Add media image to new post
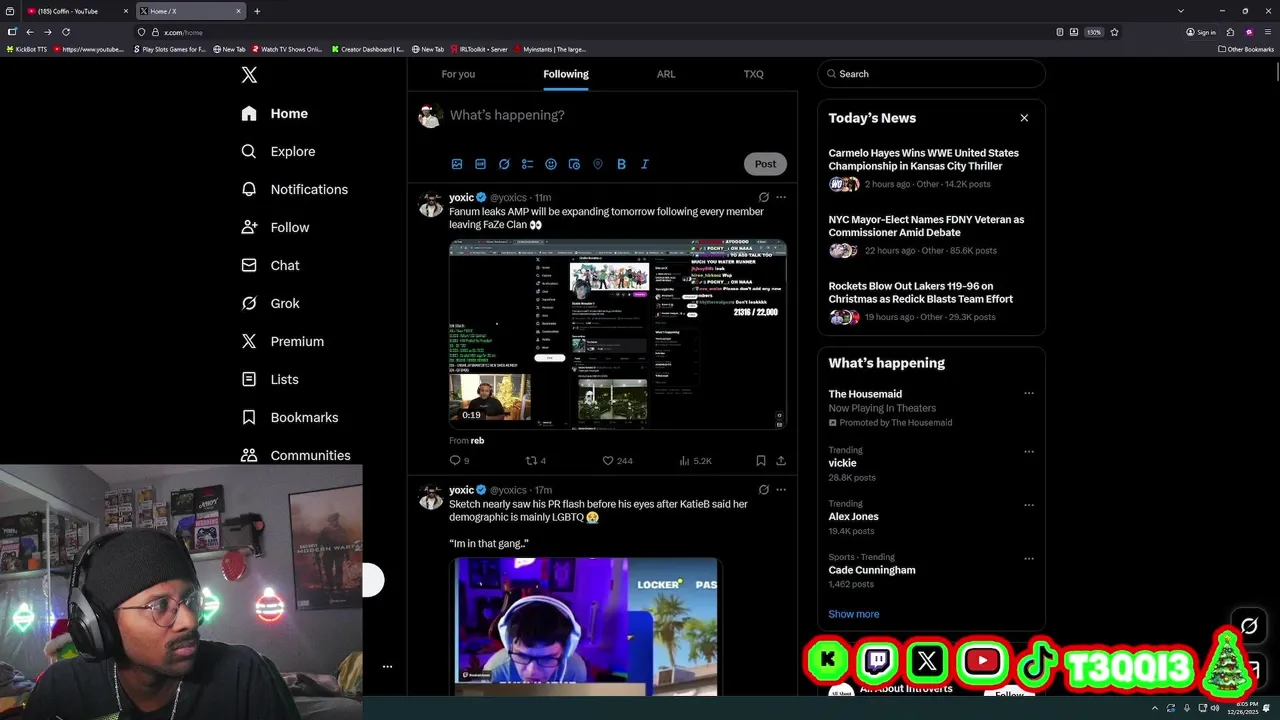The height and width of the screenshot is (720, 1280). coord(457,164)
